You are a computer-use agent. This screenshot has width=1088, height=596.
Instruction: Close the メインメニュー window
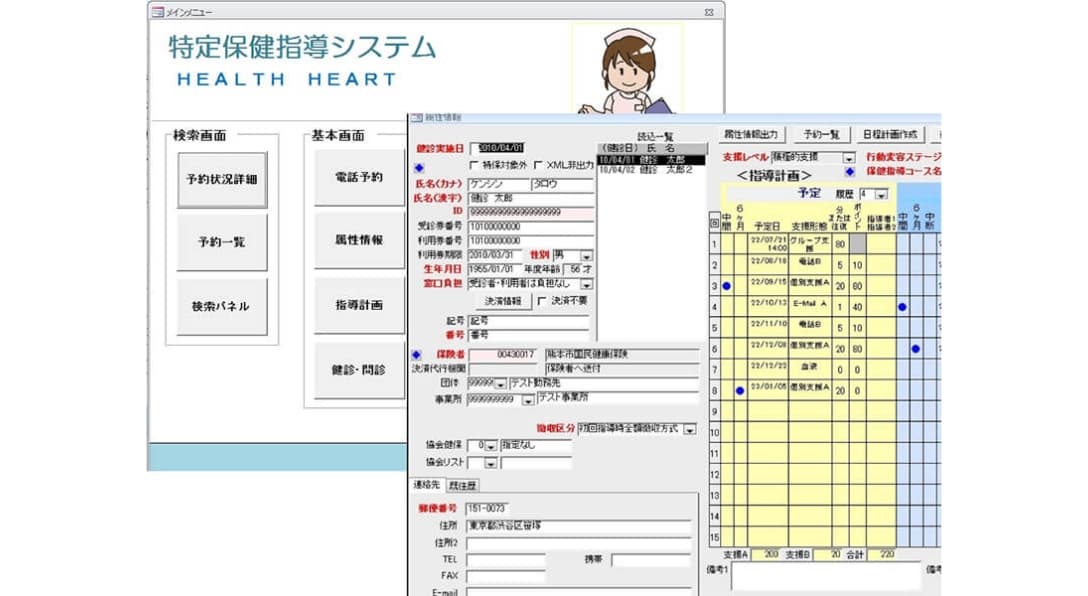pos(708,11)
